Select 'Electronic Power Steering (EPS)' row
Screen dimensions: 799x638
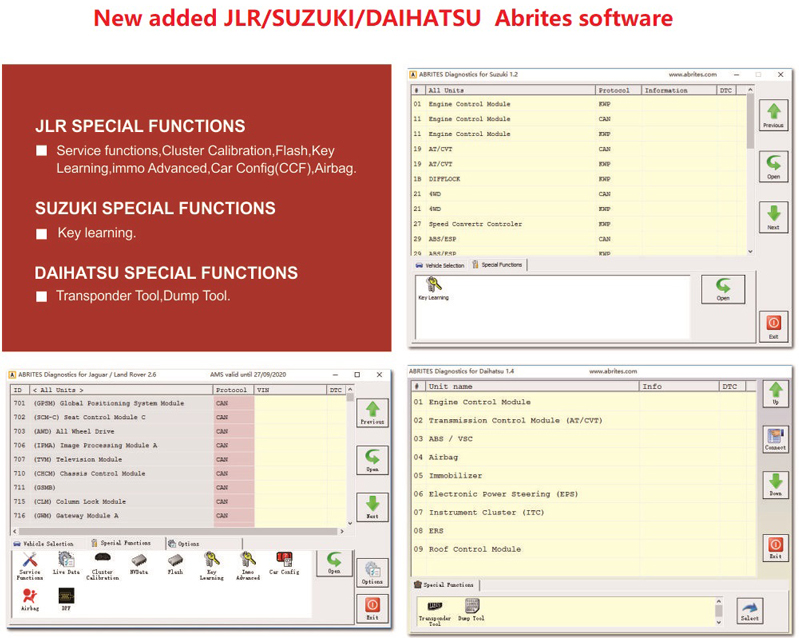[x=584, y=494]
